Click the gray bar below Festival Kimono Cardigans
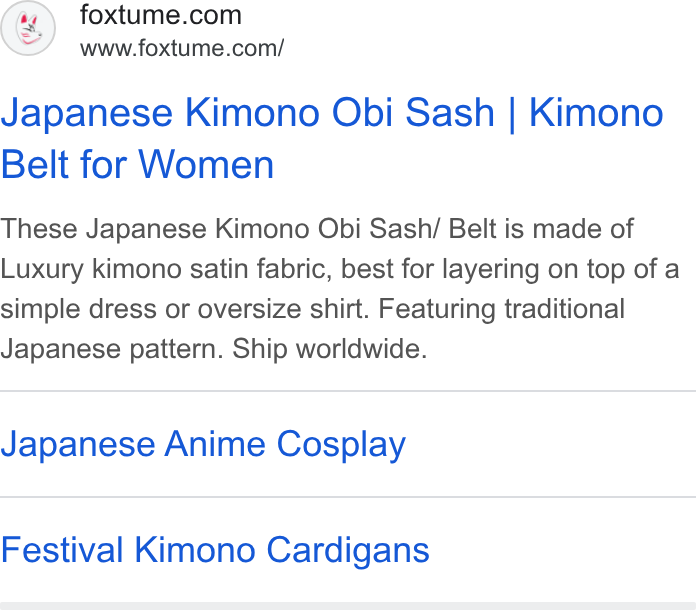This screenshot has height=610, width=696. (x=348, y=606)
